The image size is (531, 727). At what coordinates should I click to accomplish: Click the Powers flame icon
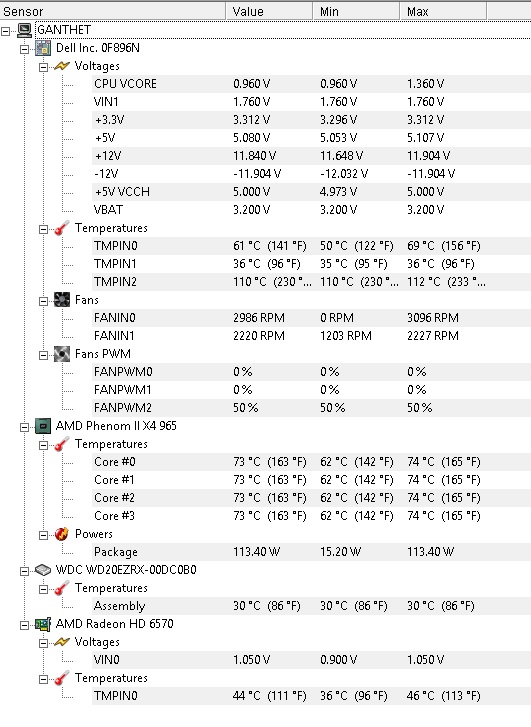62,534
